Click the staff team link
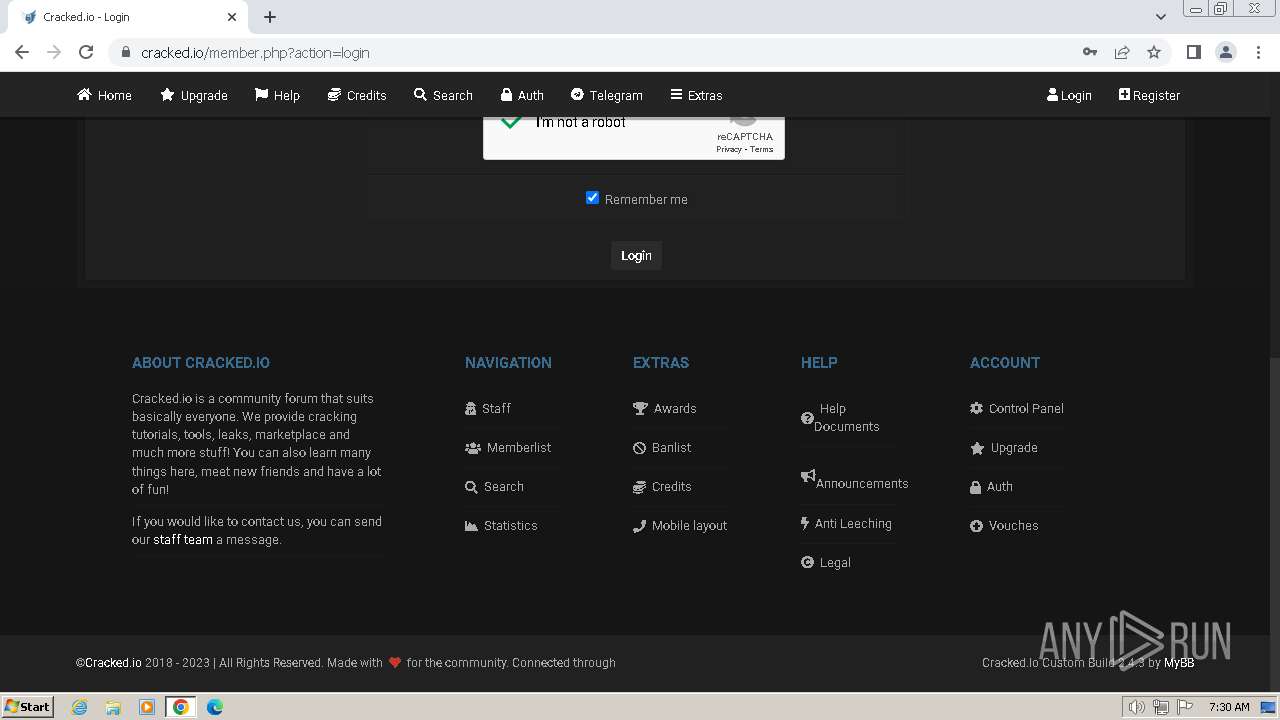Screen dimensions: 1280x720 (183, 539)
